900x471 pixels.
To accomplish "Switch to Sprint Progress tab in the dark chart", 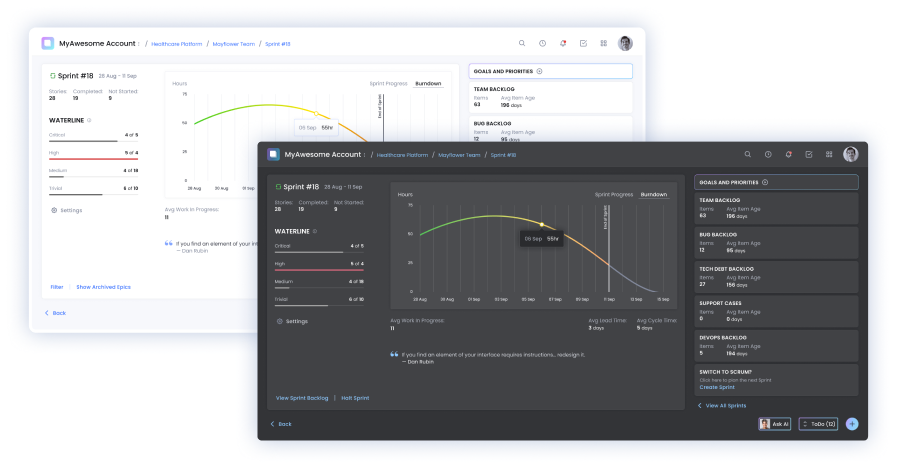I will 614,194.
